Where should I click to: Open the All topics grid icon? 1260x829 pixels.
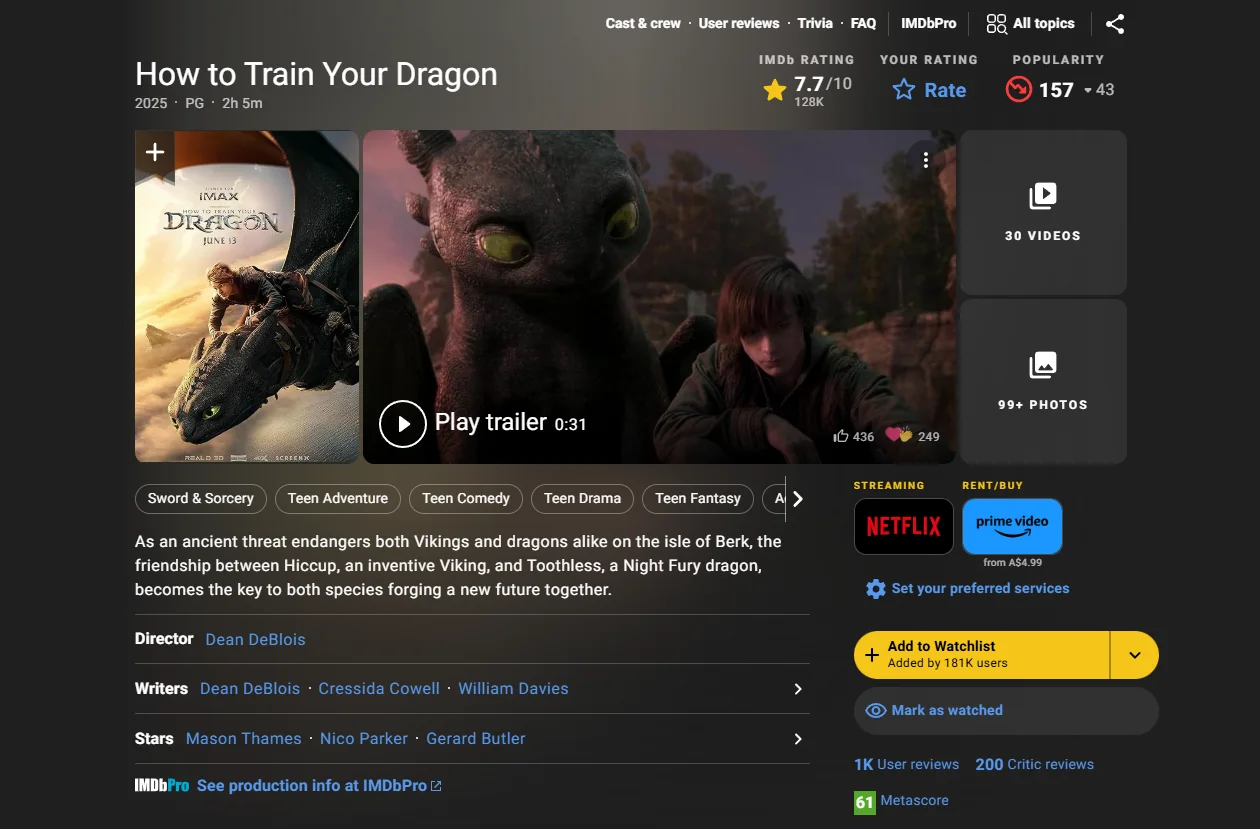click(996, 23)
